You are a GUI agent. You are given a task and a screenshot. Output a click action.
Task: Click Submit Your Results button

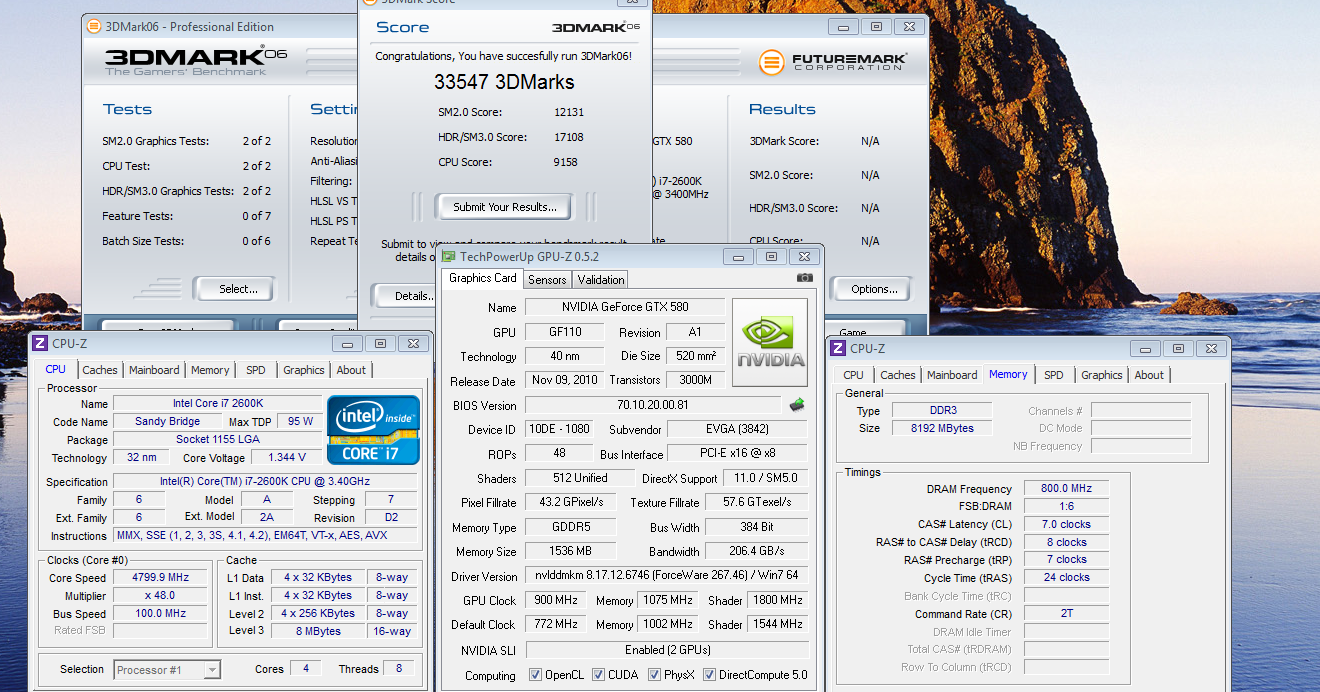504,207
